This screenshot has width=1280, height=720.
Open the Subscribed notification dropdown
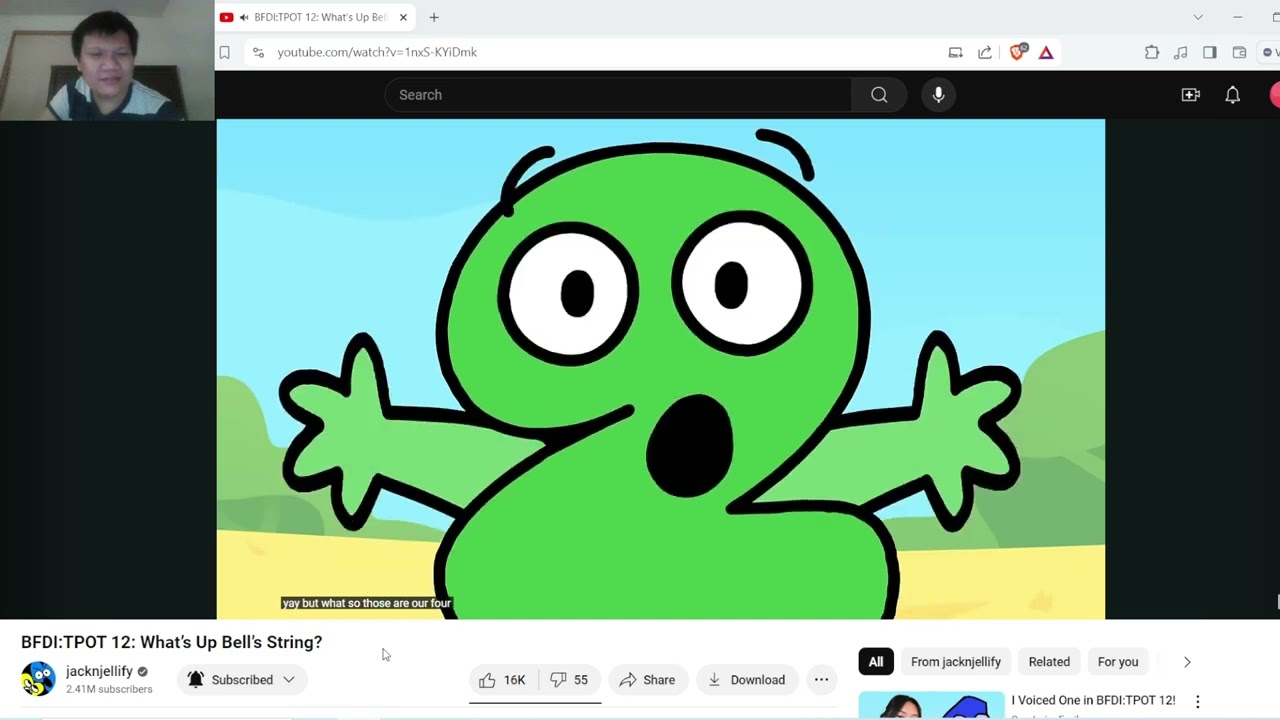(x=242, y=680)
